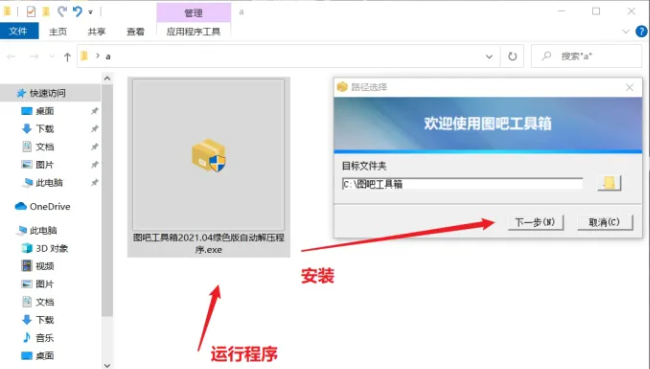
Task: Expand the ribbon with the chevron
Action: click(x=626, y=32)
